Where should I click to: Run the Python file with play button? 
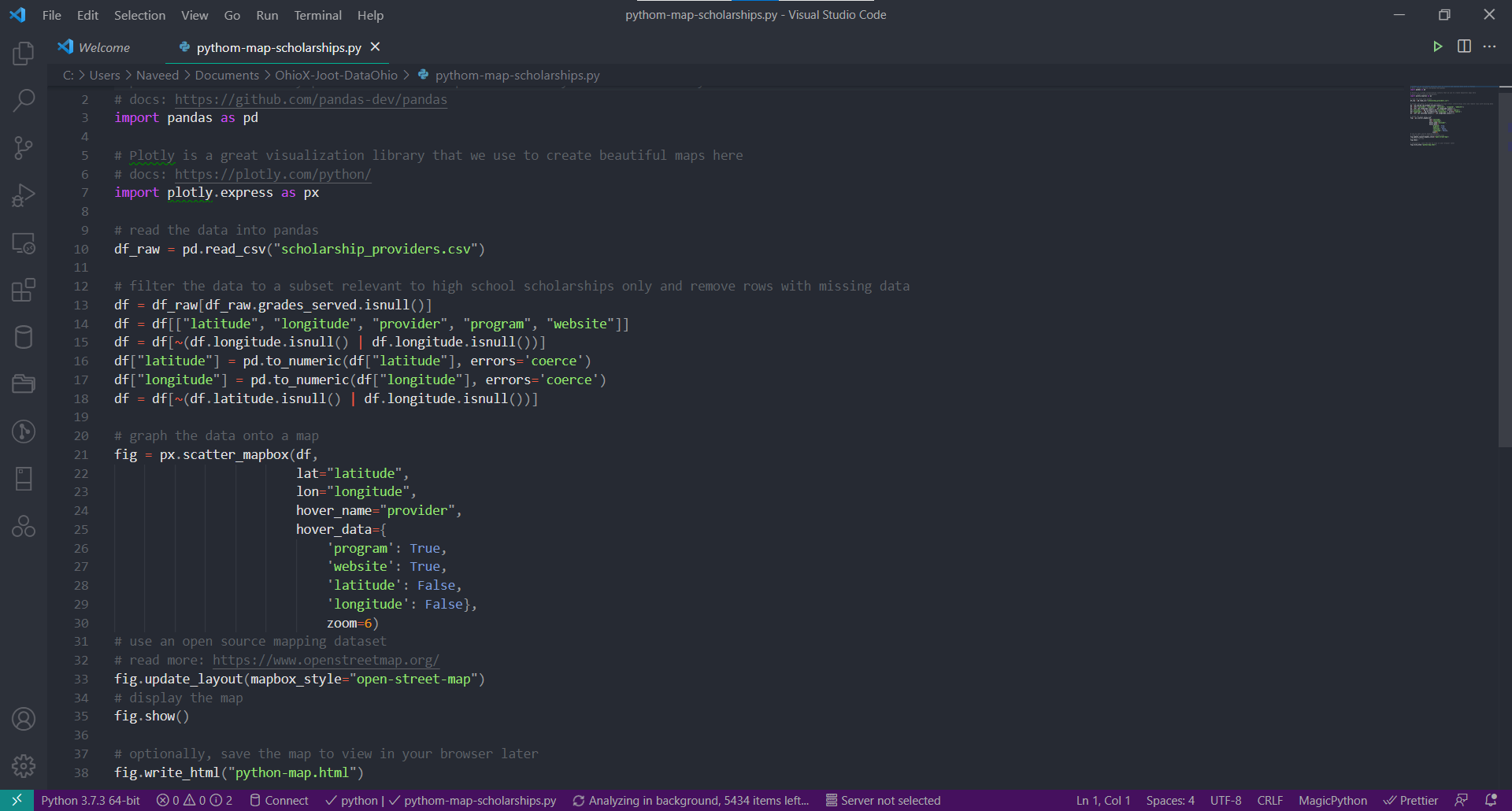(1437, 46)
